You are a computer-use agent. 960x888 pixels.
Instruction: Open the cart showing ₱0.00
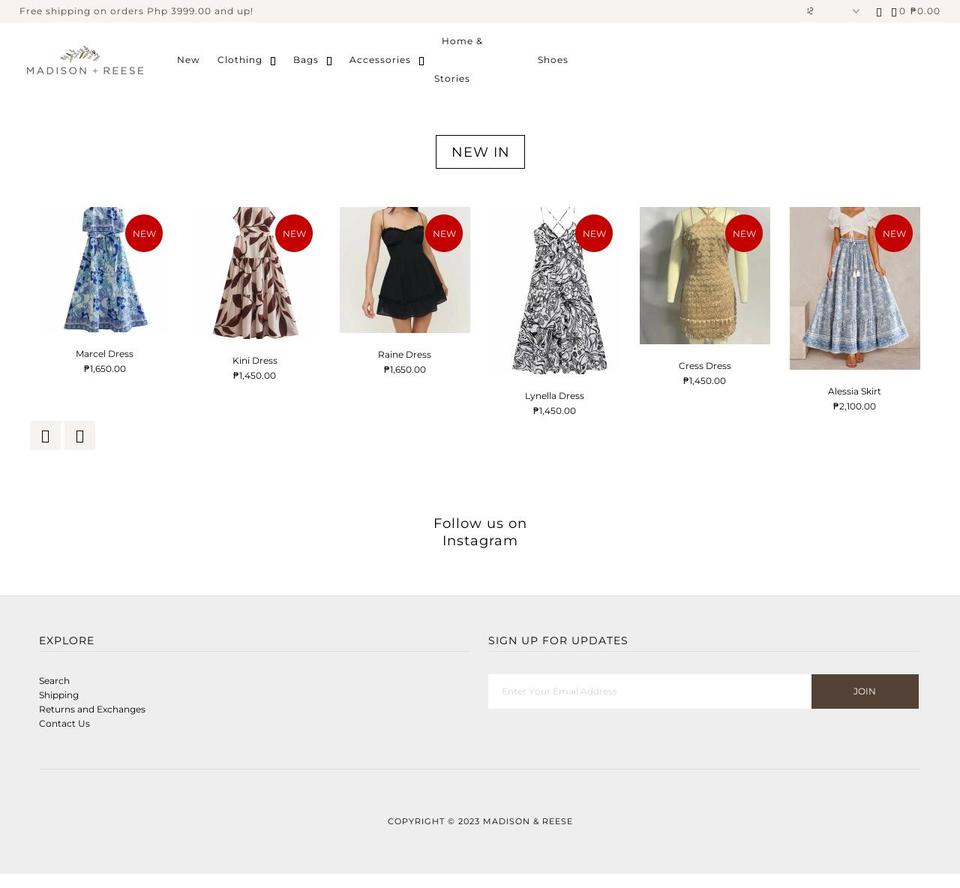coord(915,11)
